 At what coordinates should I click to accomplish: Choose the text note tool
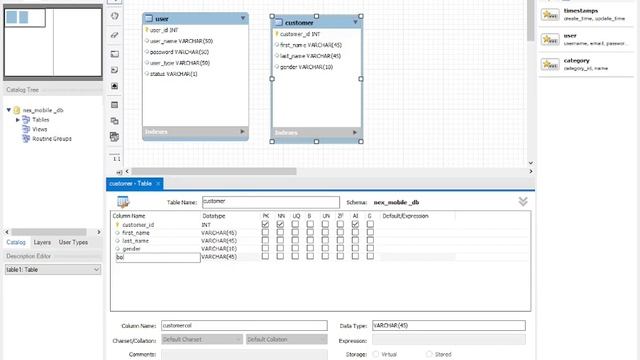tap(115, 70)
